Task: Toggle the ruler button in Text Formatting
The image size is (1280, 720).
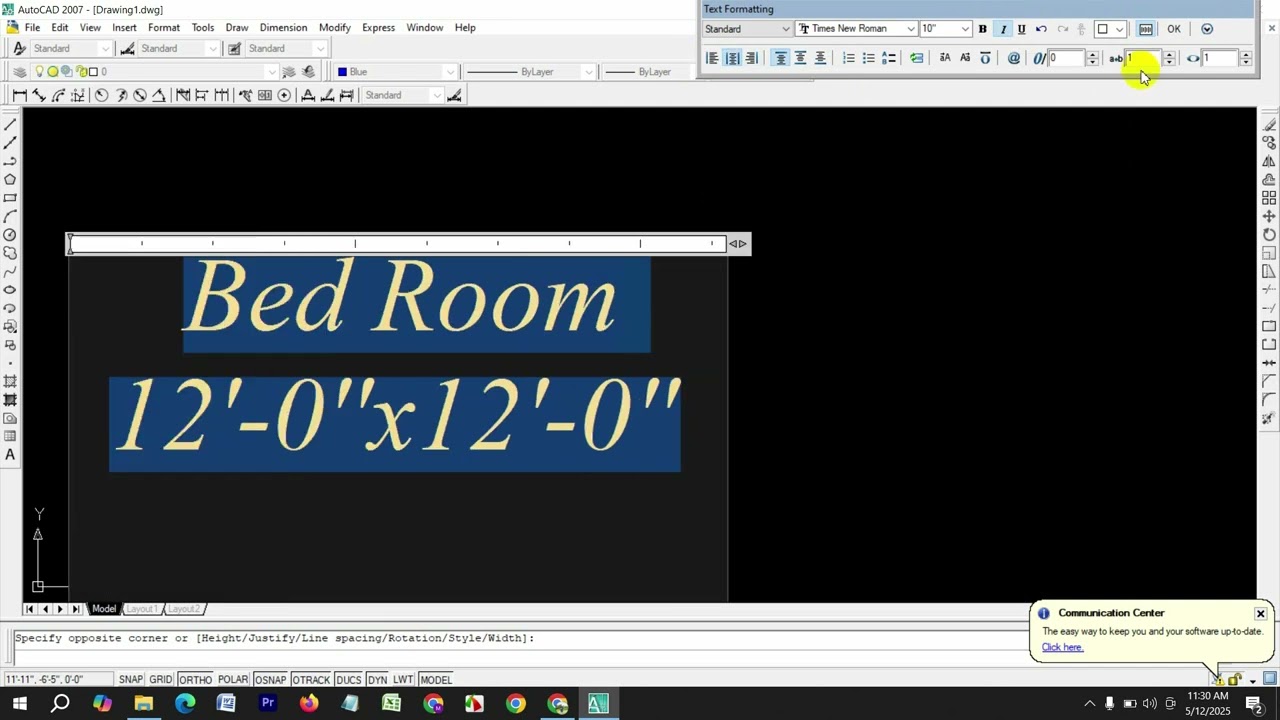Action: [x=1145, y=29]
